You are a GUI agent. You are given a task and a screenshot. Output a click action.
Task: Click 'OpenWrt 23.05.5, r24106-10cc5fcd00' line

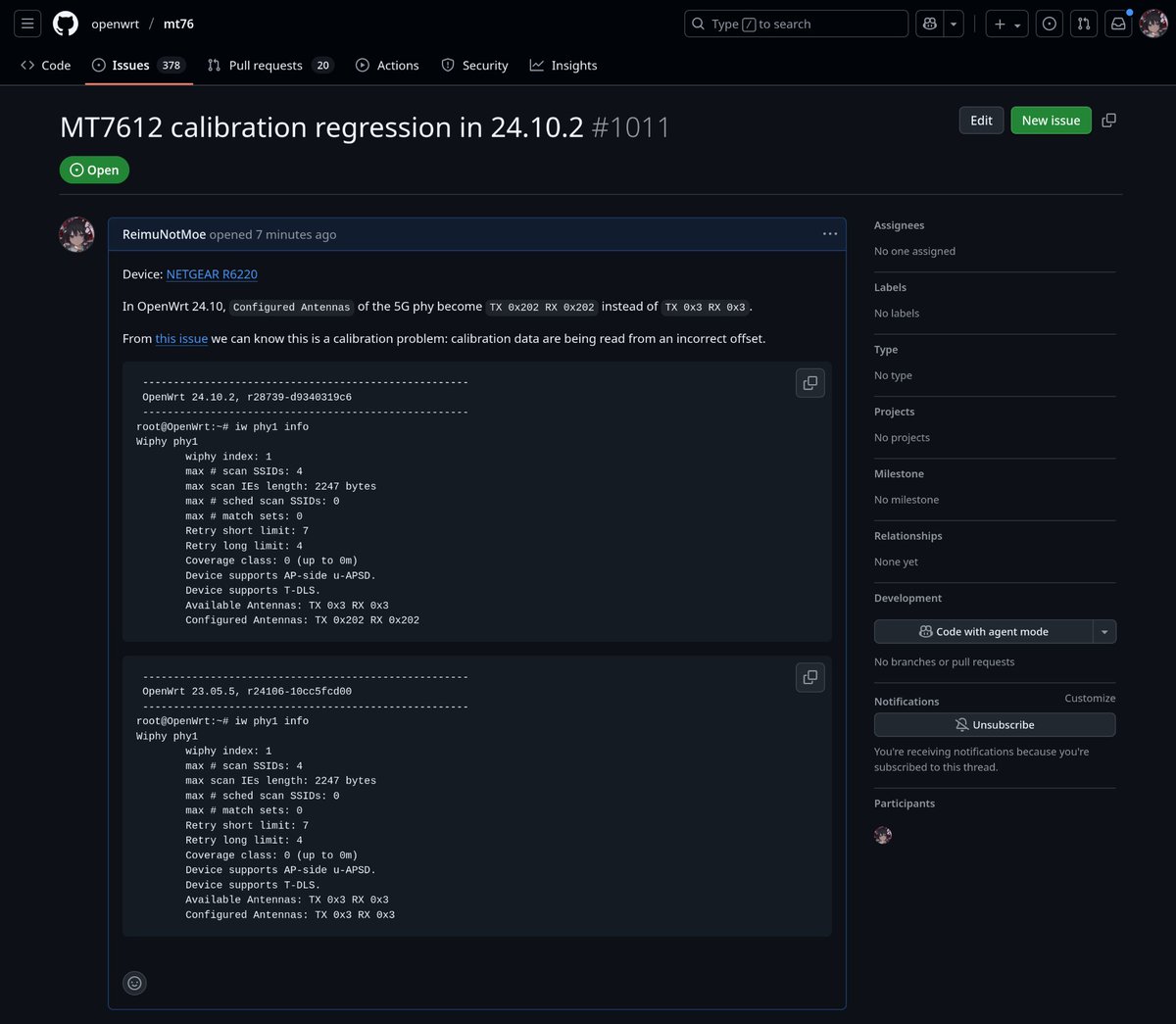tap(247, 691)
